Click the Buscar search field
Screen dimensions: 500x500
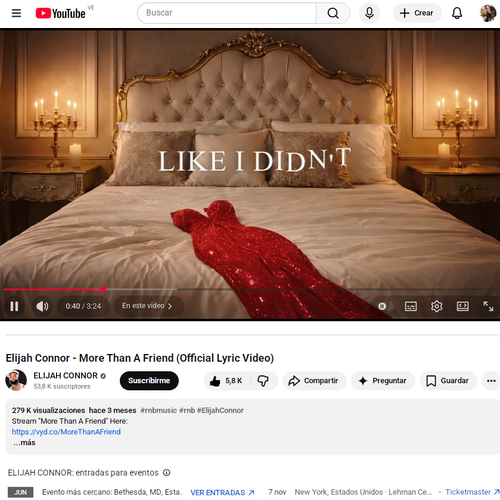[x=227, y=13]
